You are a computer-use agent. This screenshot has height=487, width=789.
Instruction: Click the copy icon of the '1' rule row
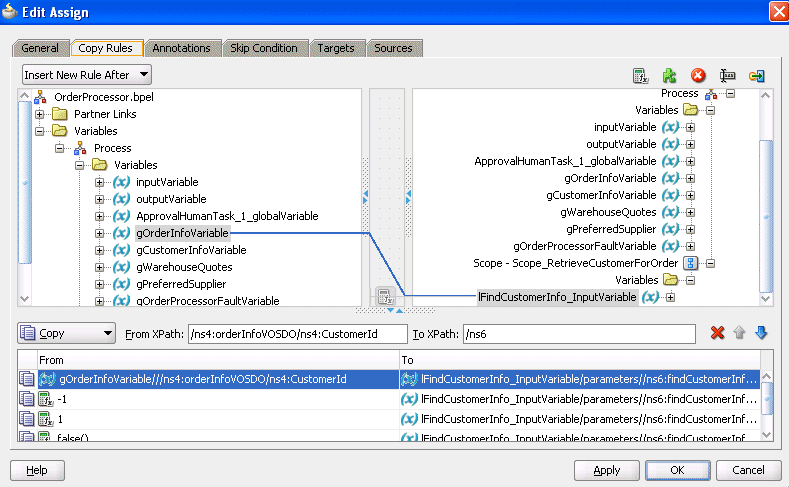pos(26,419)
